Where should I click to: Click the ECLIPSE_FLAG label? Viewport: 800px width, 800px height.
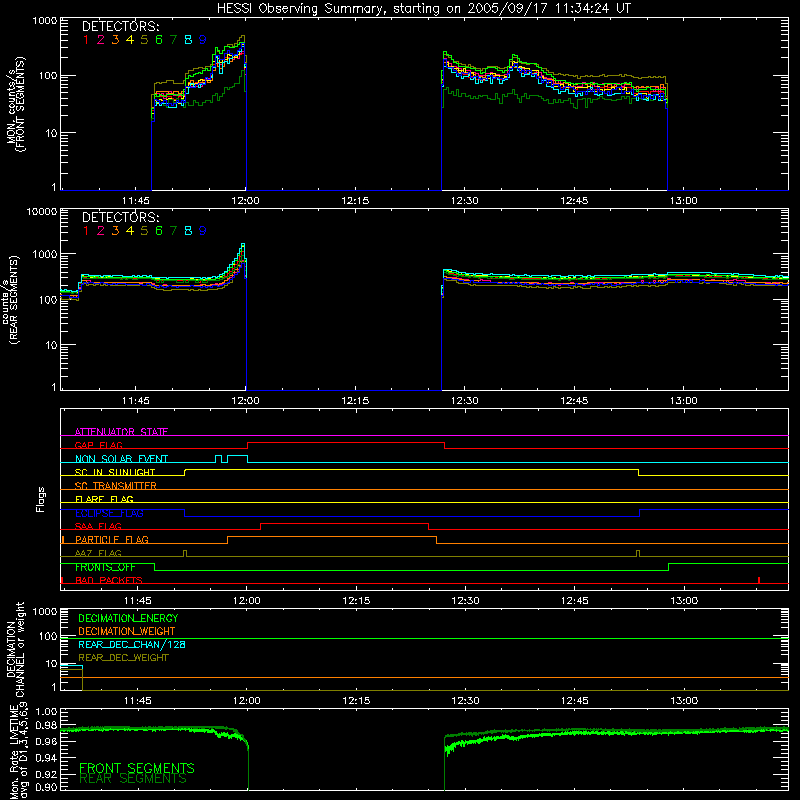(109, 513)
